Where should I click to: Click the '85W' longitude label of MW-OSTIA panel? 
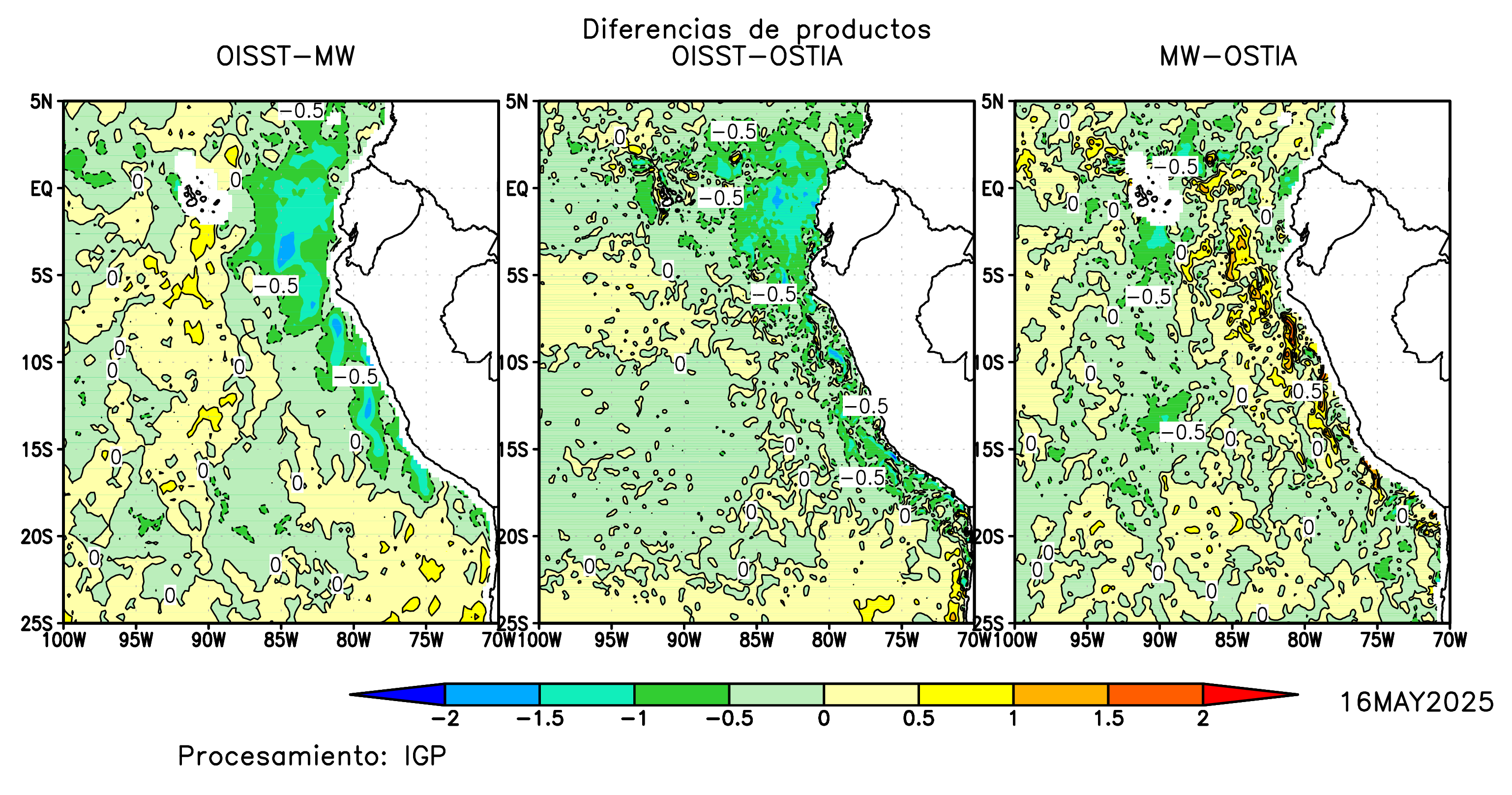click(1232, 640)
